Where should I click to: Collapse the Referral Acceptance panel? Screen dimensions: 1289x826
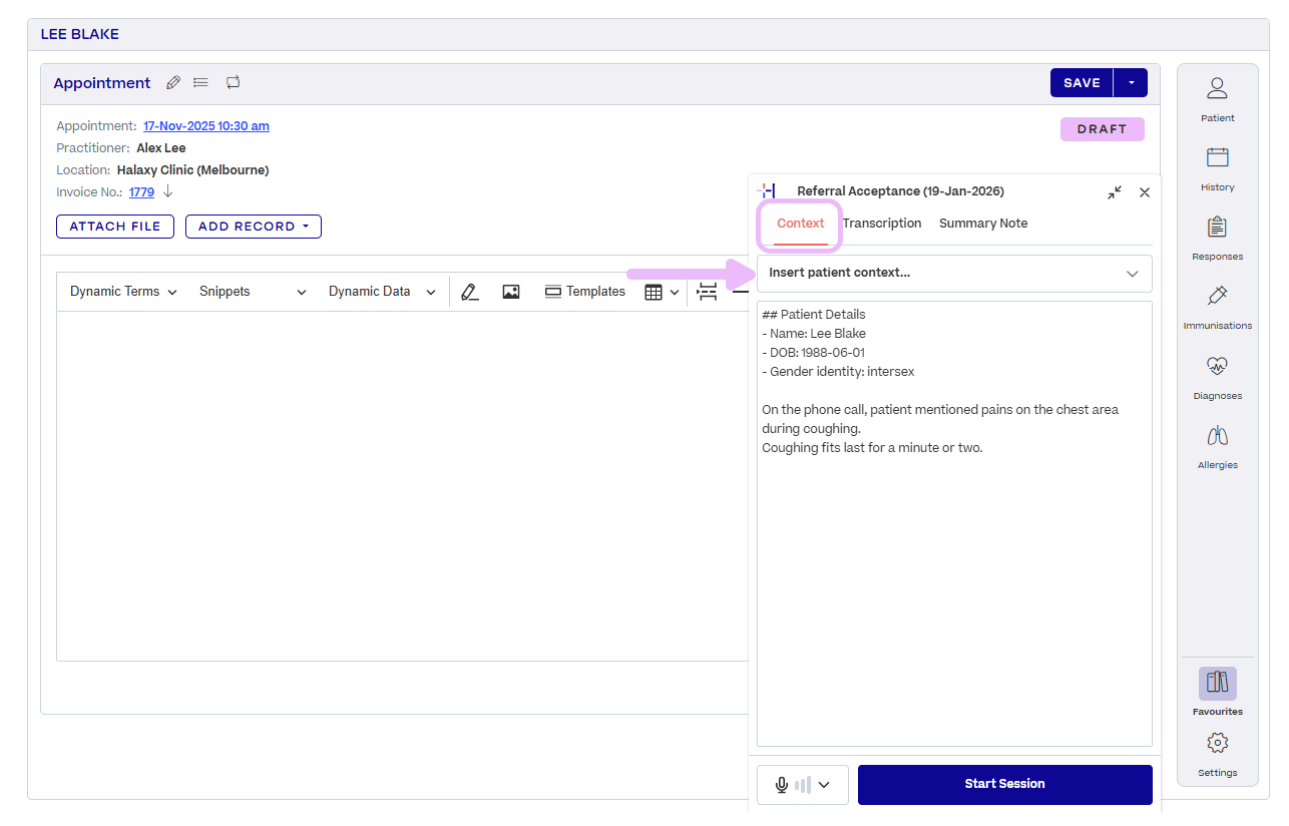1114,192
